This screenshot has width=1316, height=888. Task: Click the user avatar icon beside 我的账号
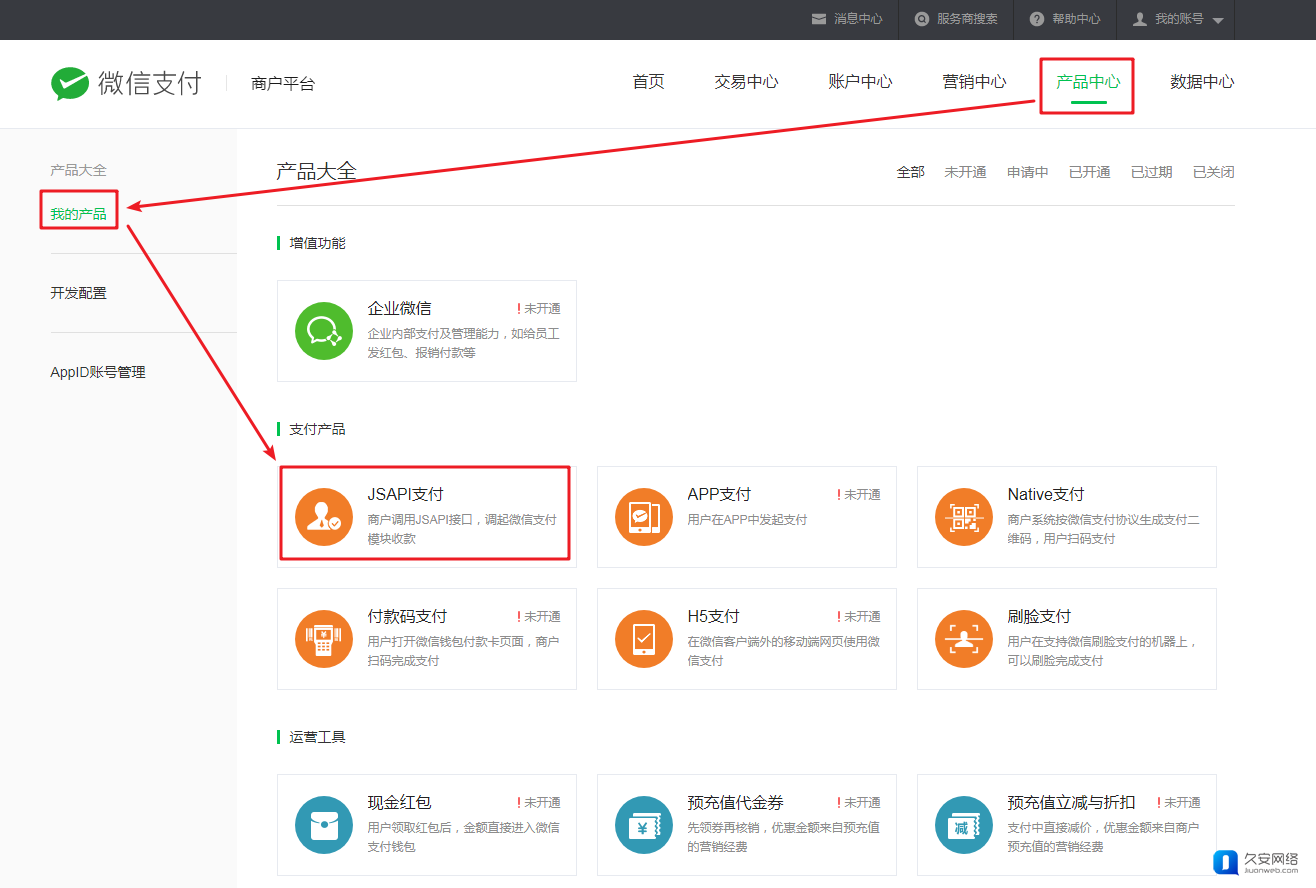1139,19
